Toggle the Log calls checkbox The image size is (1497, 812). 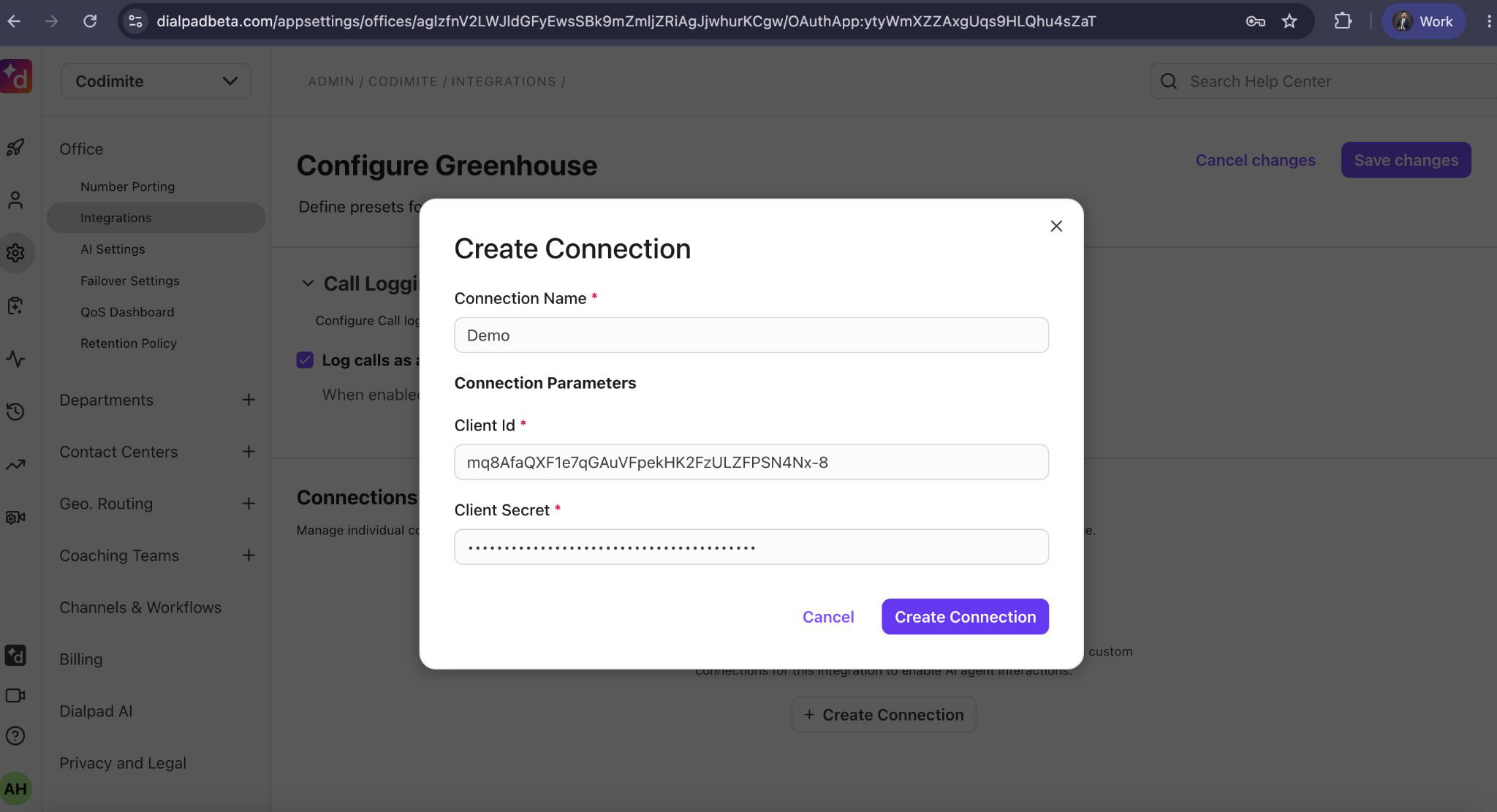305,360
